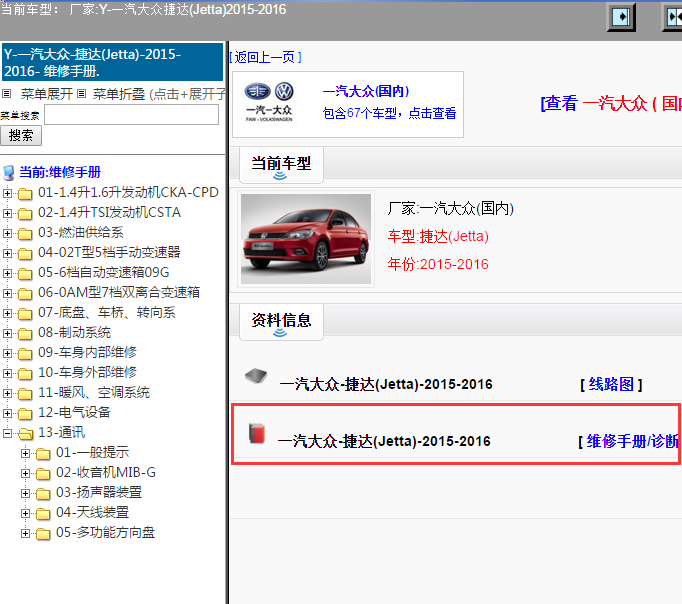Viewport: 682px width, 604px height.
Task: Click the red Jetta car thumbnail
Action: pyautogui.click(x=306, y=239)
